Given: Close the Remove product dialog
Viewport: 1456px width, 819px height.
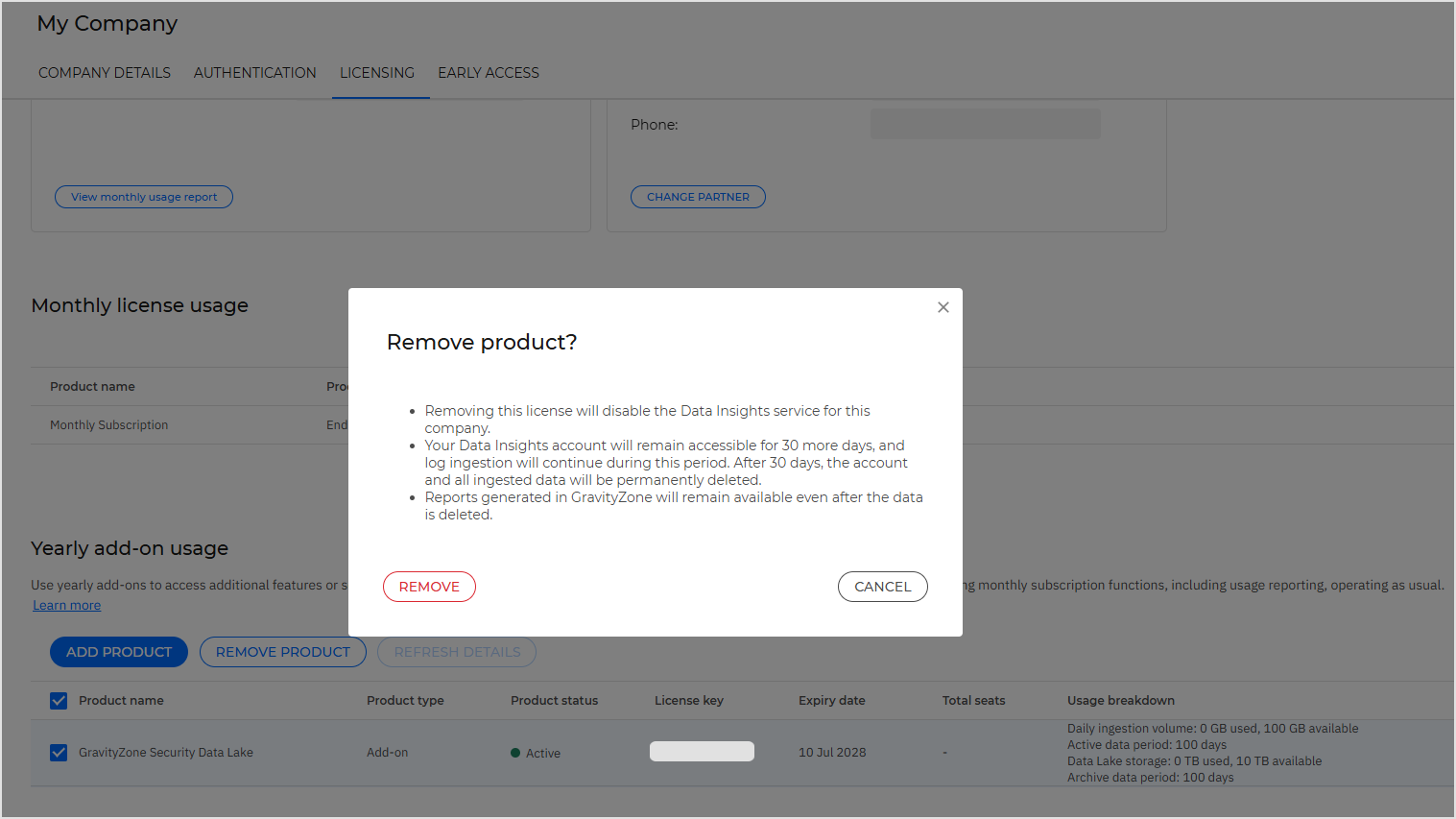Looking at the screenshot, I should [x=943, y=306].
